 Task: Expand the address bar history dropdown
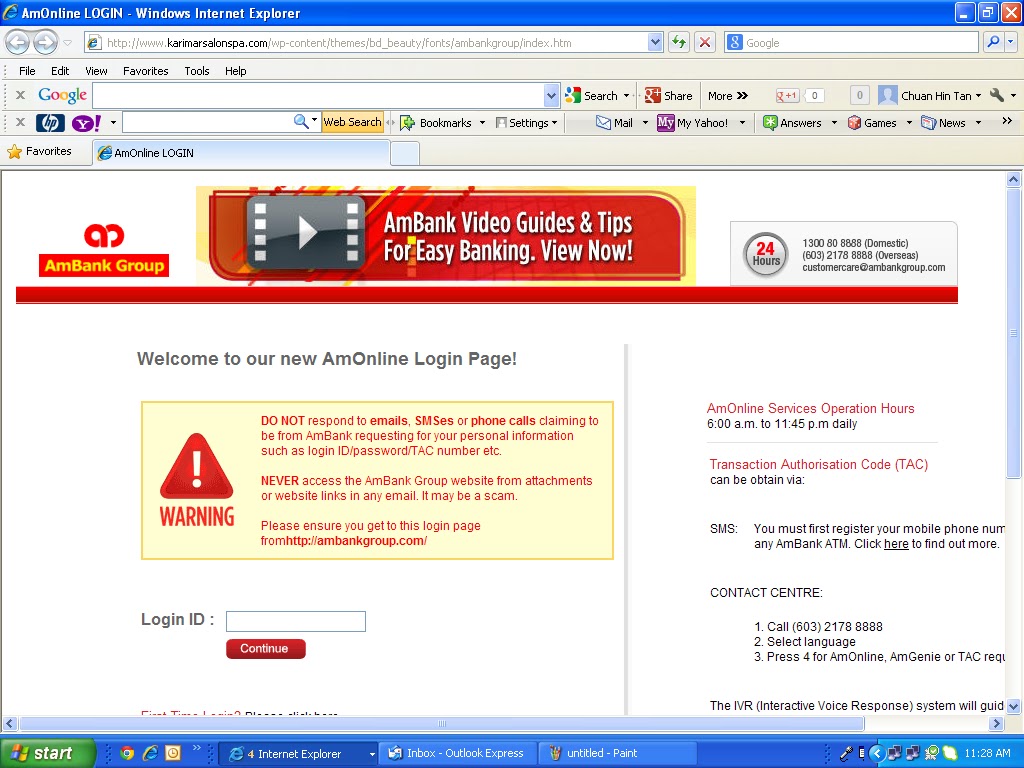655,42
